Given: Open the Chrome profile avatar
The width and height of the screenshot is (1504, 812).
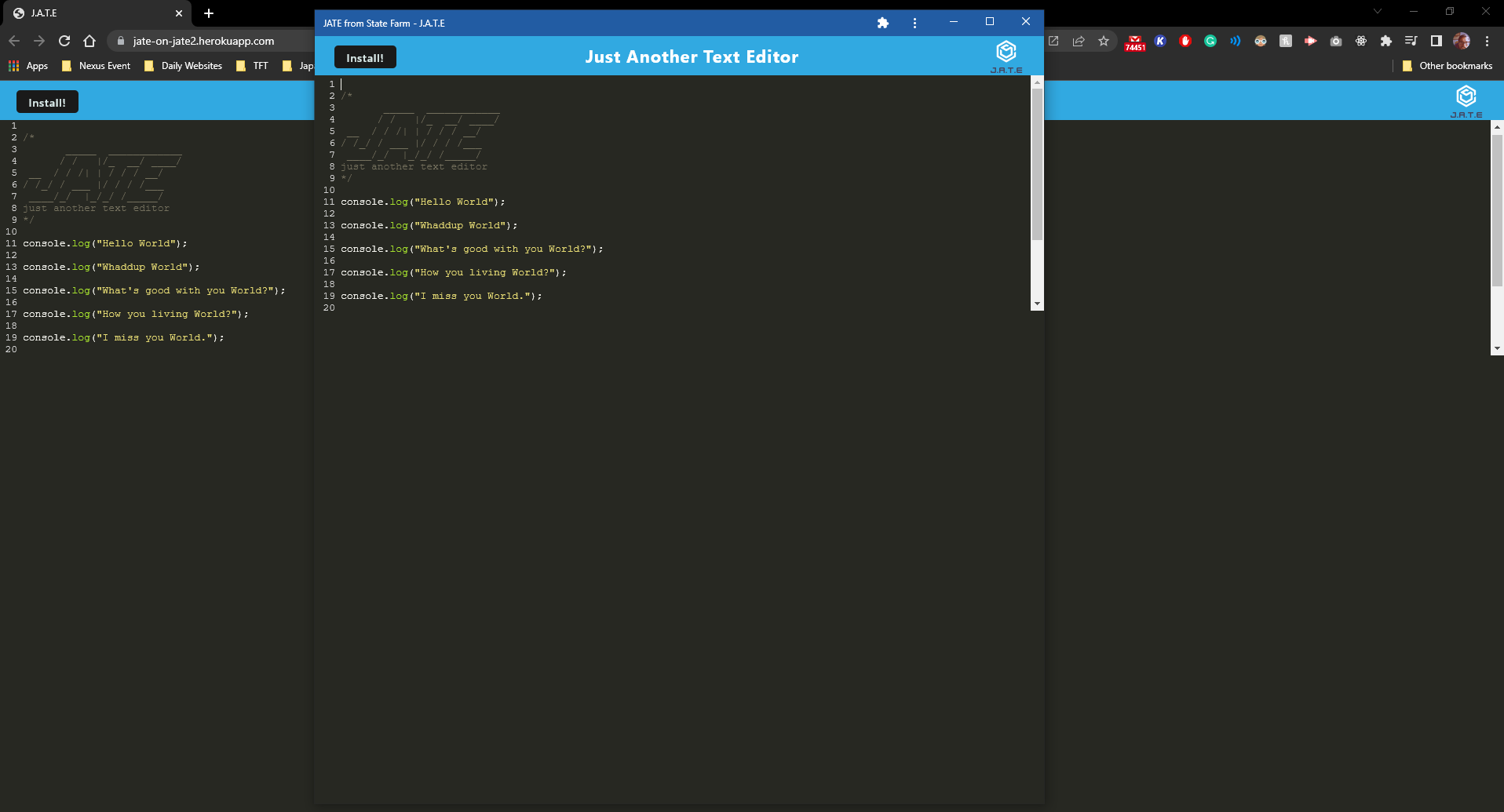Looking at the screenshot, I should point(1461,41).
